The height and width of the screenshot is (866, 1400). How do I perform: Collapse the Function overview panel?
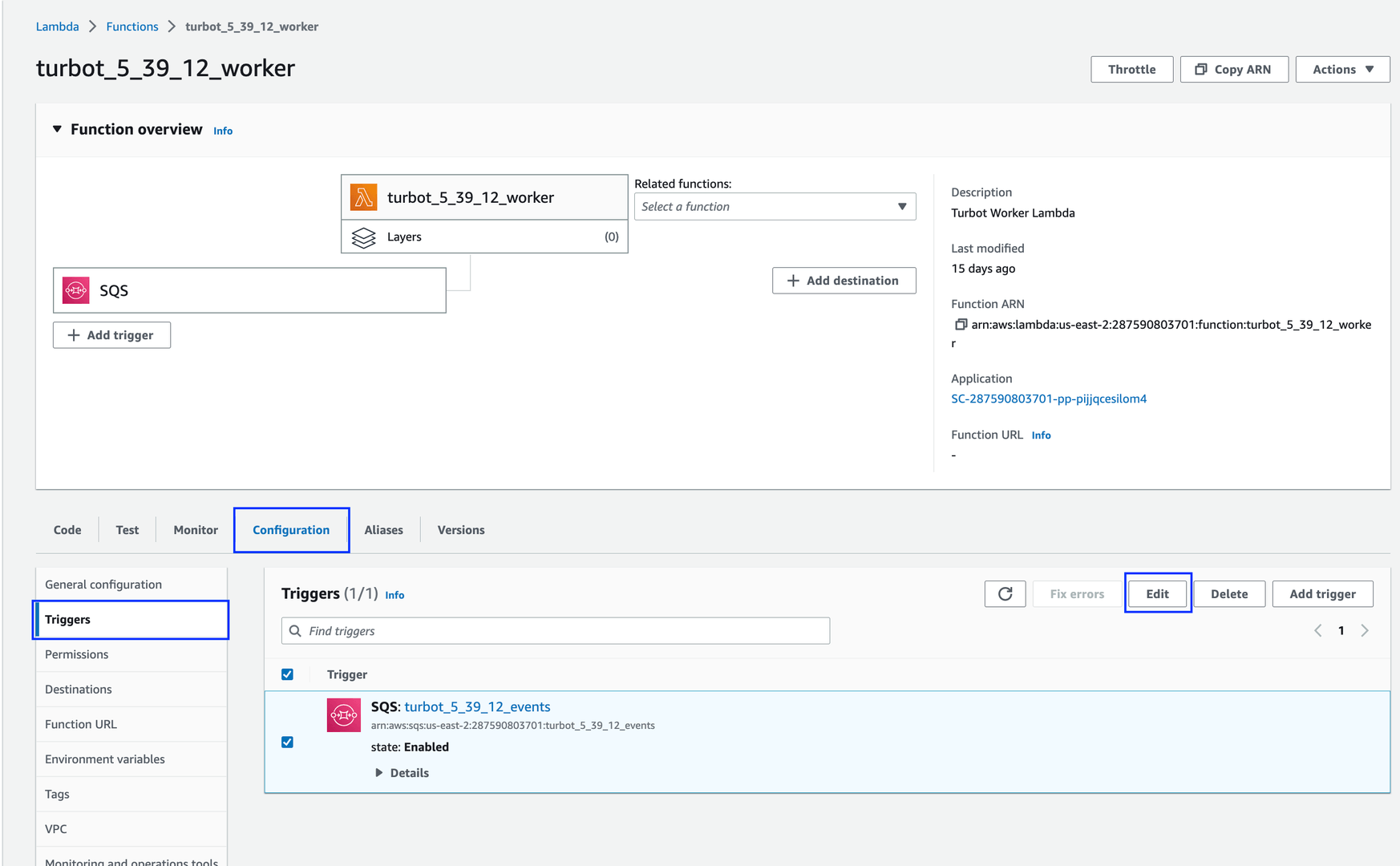[x=57, y=129]
